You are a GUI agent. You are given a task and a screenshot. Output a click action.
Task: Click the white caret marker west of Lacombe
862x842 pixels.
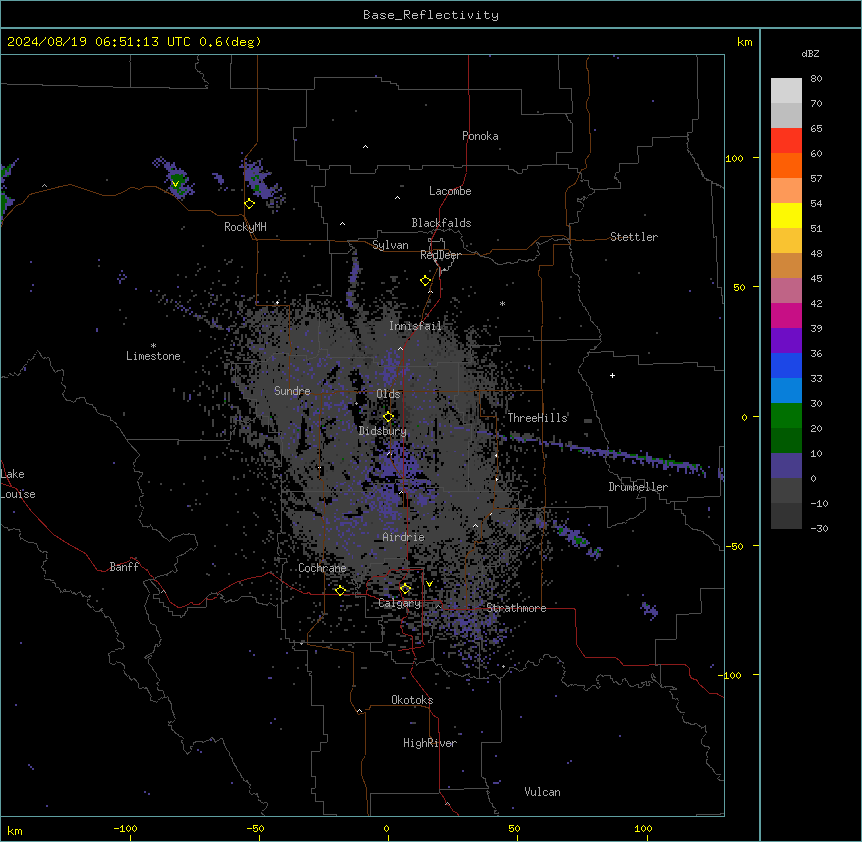[x=397, y=198]
